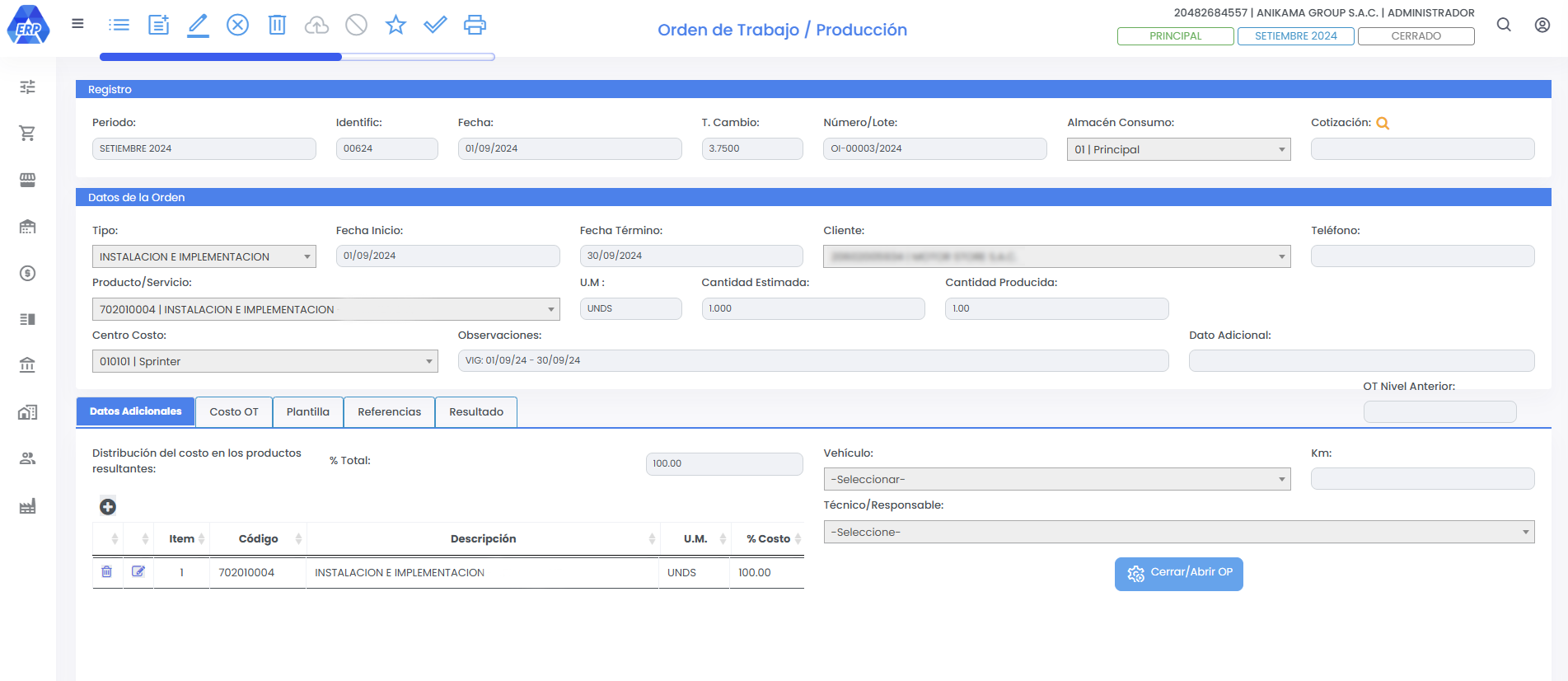The width and height of the screenshot is (1568, 681).
Task: Sort the table by U.M. column
Action: [695, 538]
